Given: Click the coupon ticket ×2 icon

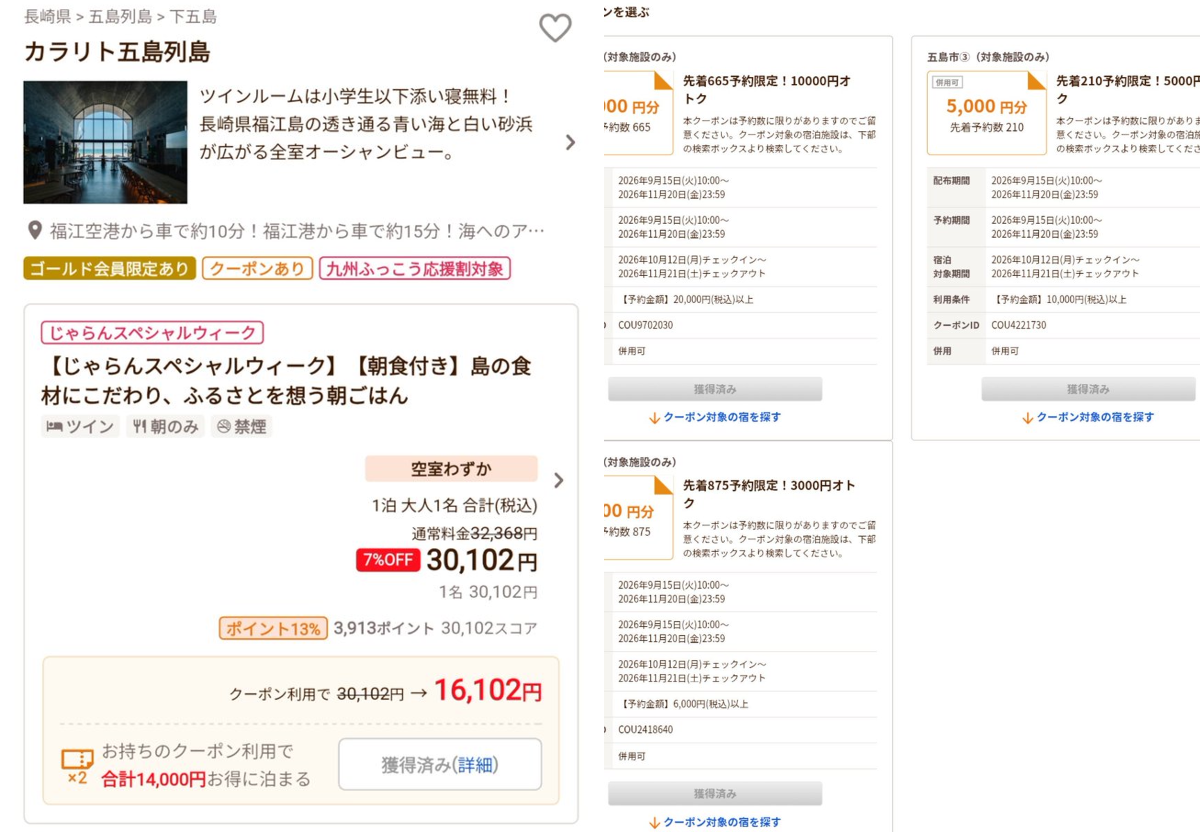Looking at the screenshot, I should [x=77, y=766].
